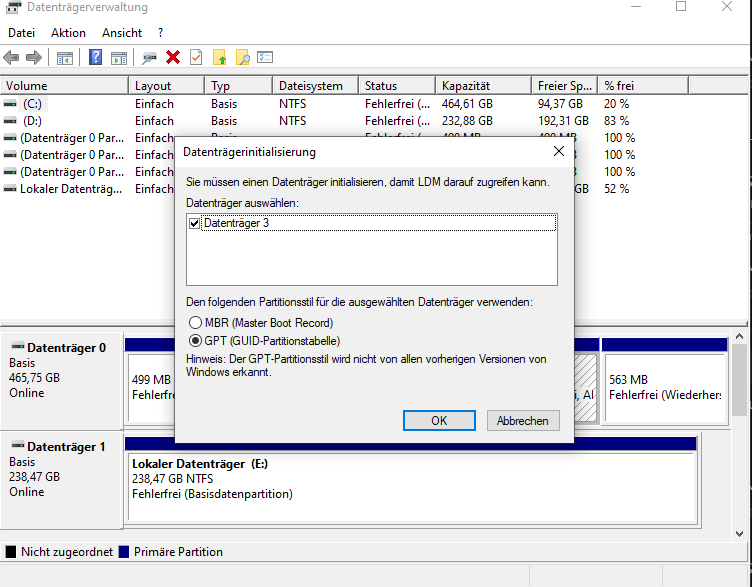Click the properties checkmark toolbar icon
752x587 pixels.
pos(196,58)
